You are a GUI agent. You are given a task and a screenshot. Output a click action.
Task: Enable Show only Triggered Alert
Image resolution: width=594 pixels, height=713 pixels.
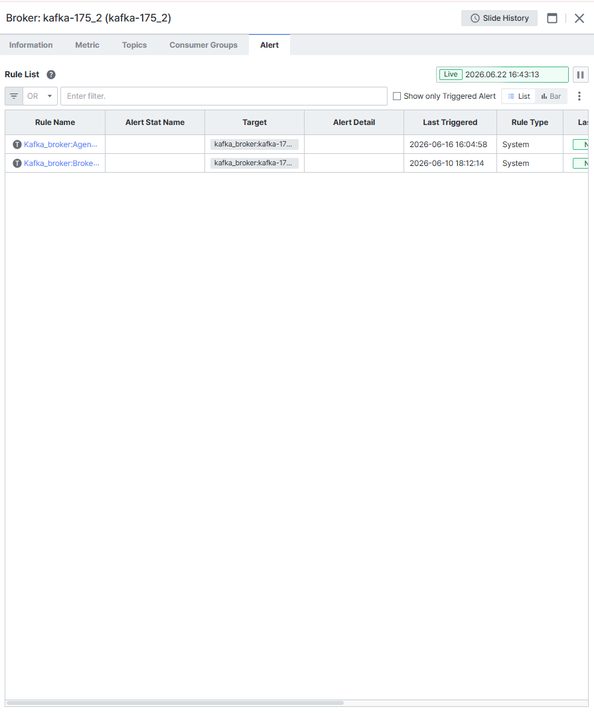point(397,96)
